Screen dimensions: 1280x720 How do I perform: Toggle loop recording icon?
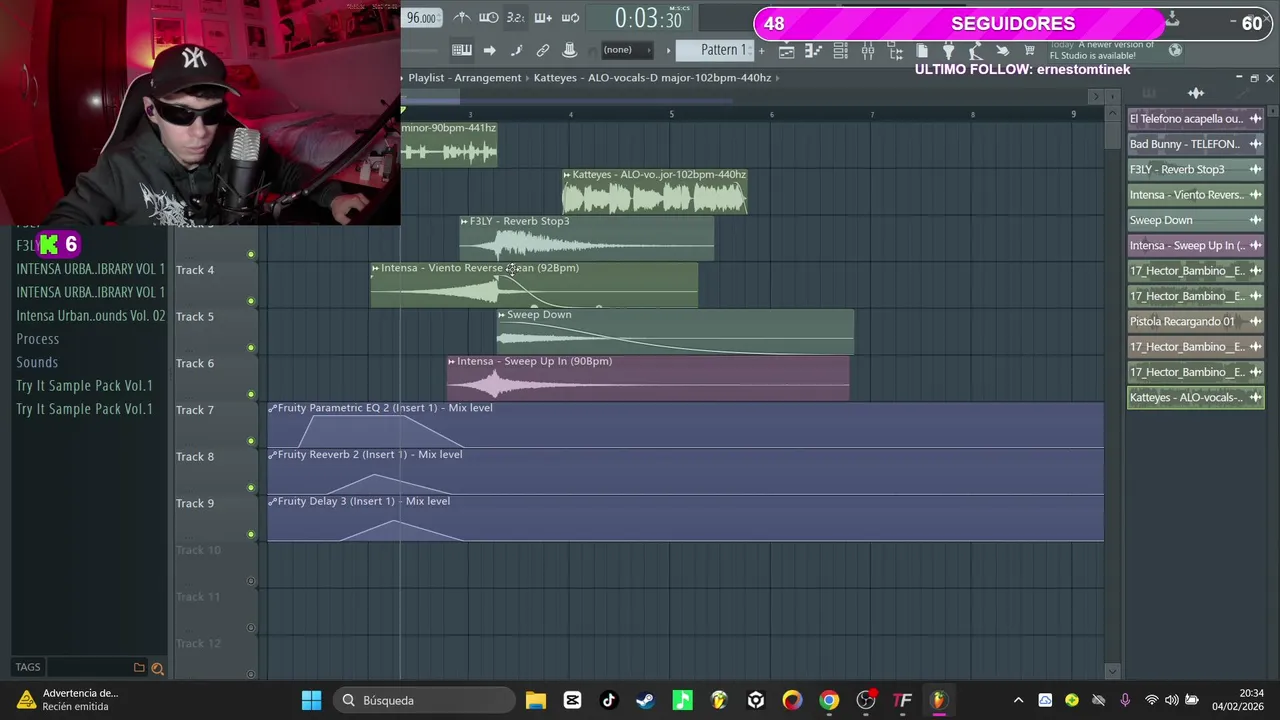pos(570,18)
